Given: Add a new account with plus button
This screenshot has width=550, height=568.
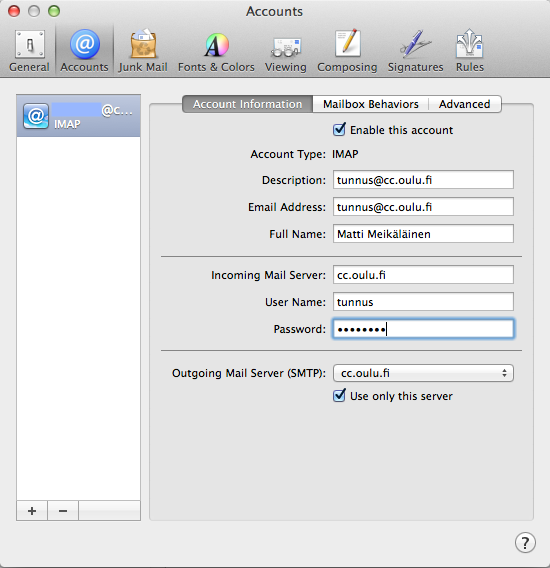Looking at the screenshot, I should (x=32, y=511).
